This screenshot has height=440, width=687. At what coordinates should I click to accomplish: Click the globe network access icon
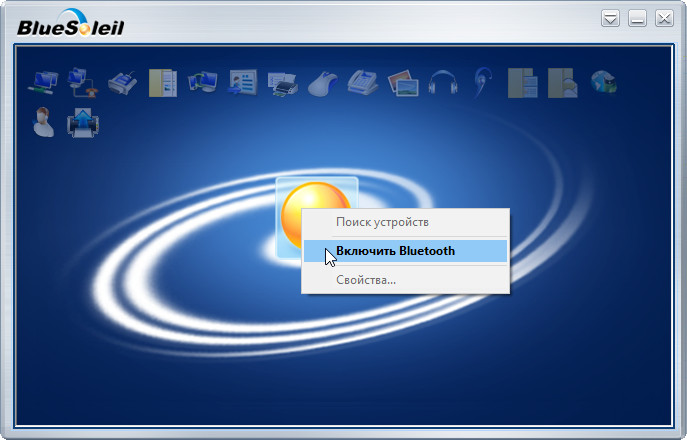point(603,82)
